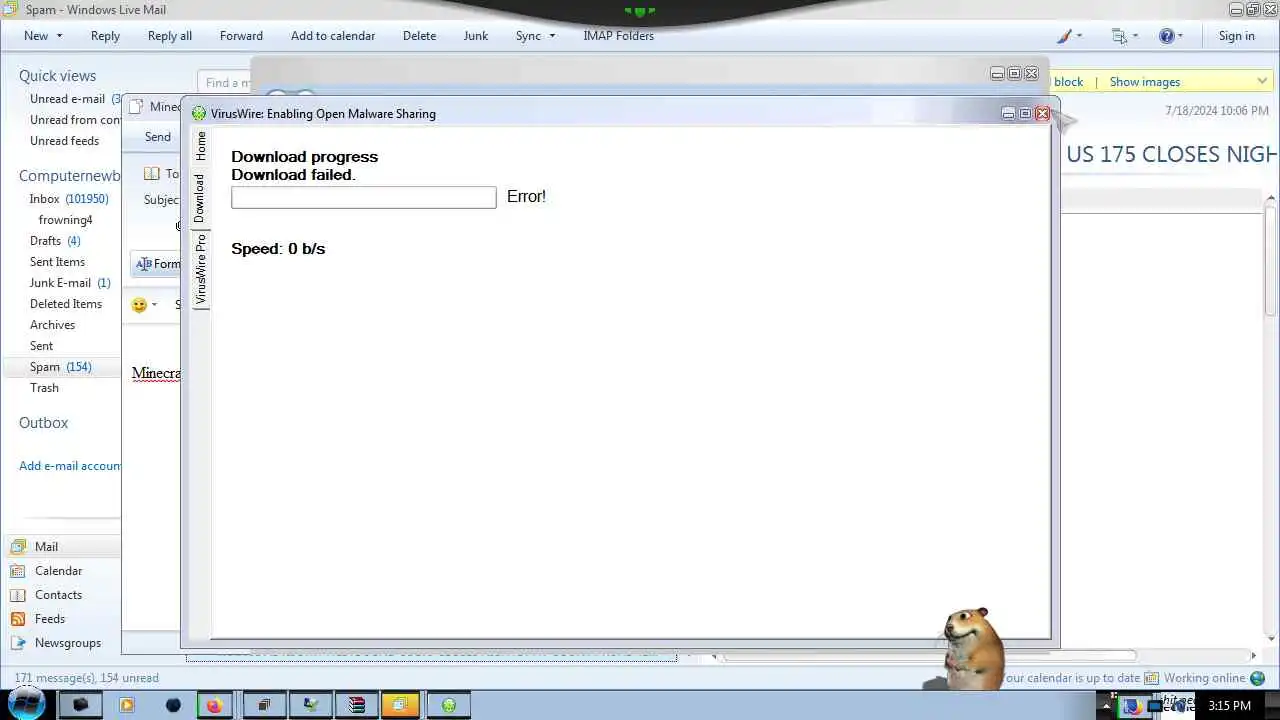Open the New dropdown arrow
This screenshot has width=1280, height=720.
pos(59,36)
